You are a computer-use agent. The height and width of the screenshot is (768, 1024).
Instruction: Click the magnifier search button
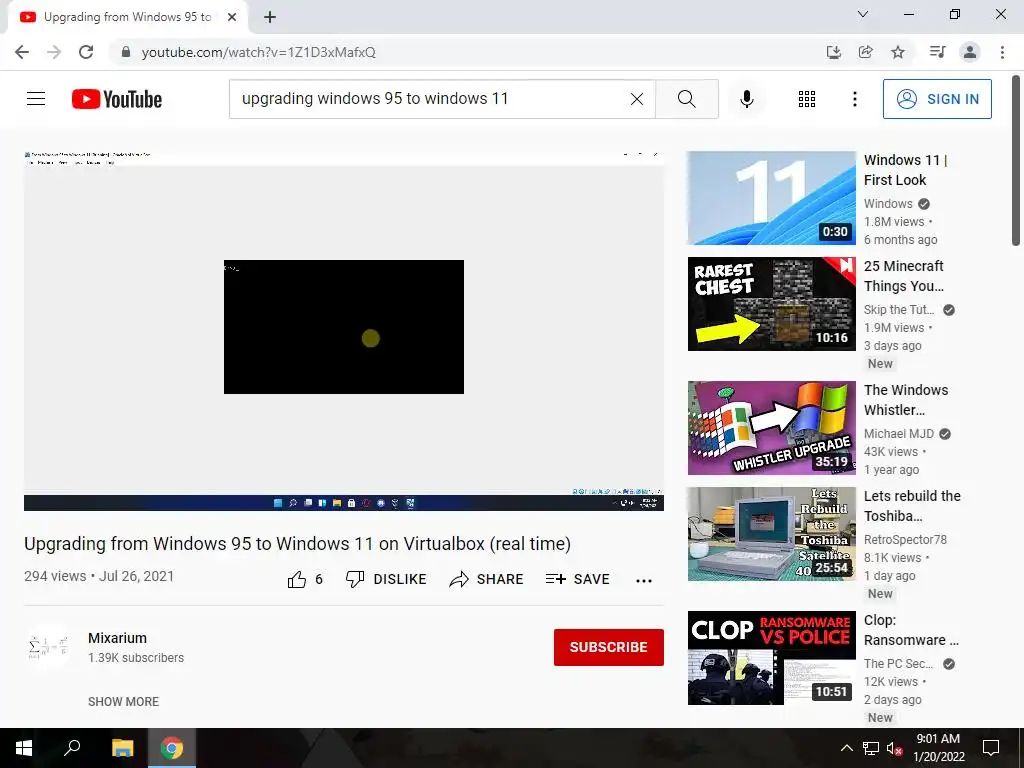[686, 99]
